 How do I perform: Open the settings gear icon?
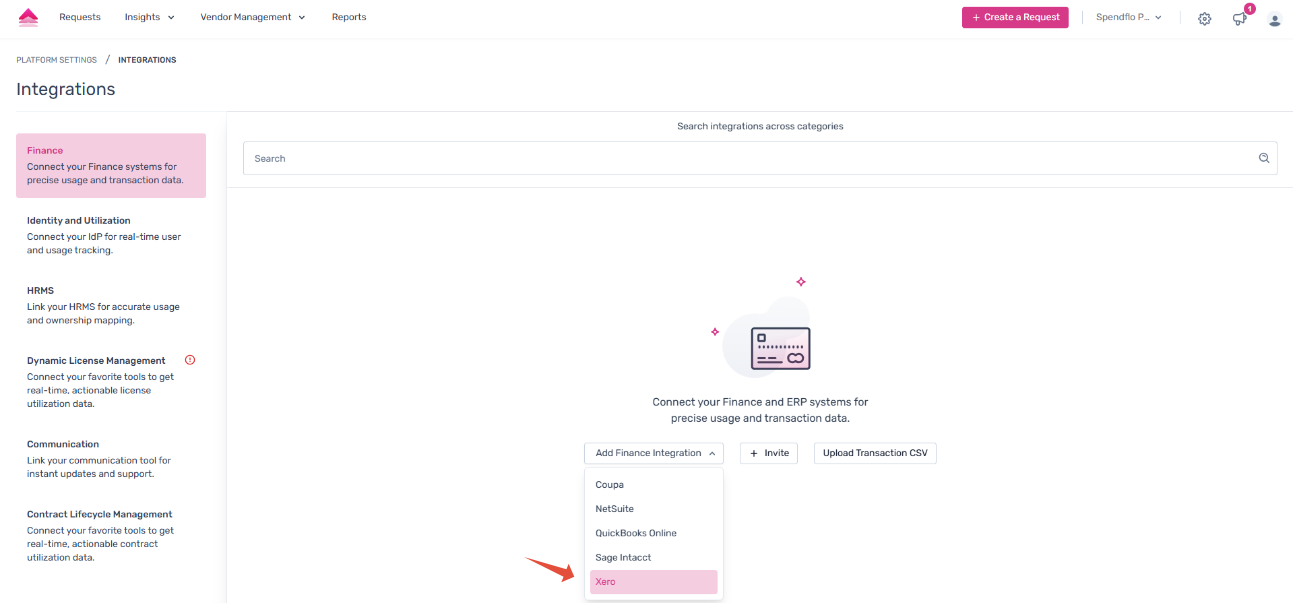(x=1205, y=18)
